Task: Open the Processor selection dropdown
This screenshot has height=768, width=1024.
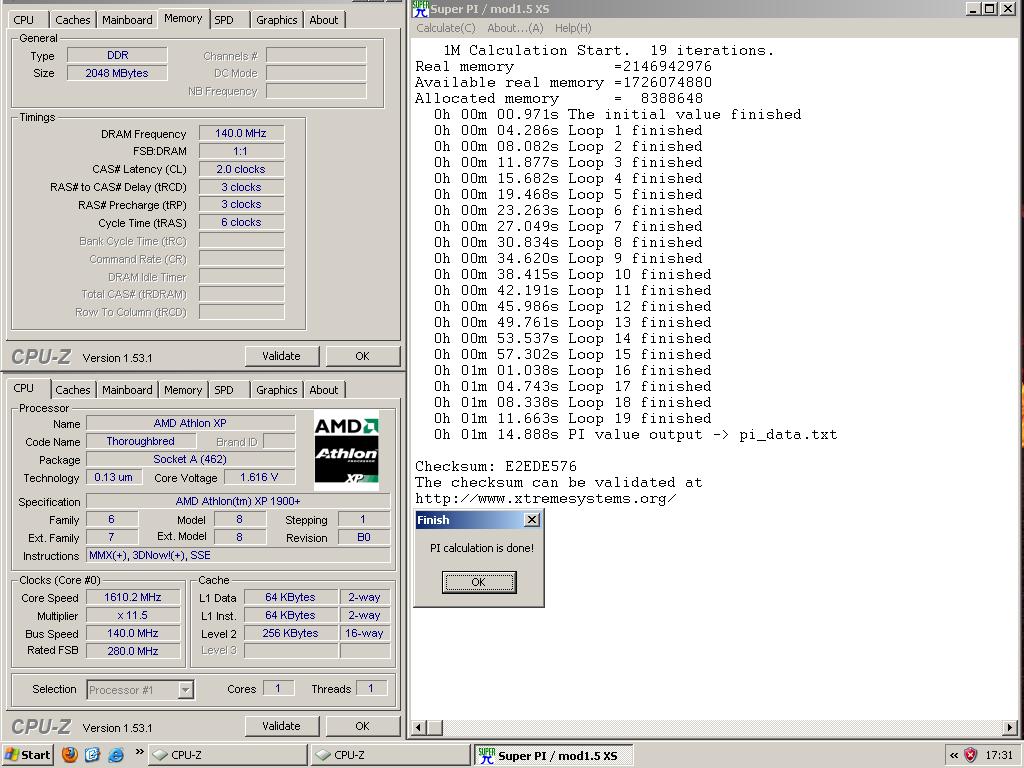Action: click(185, 689)
